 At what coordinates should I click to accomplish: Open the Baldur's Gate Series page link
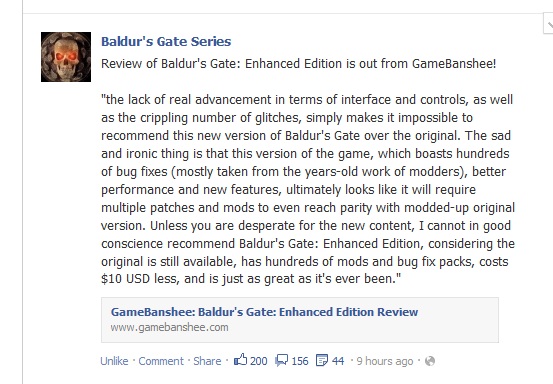(x=166, y=42)
